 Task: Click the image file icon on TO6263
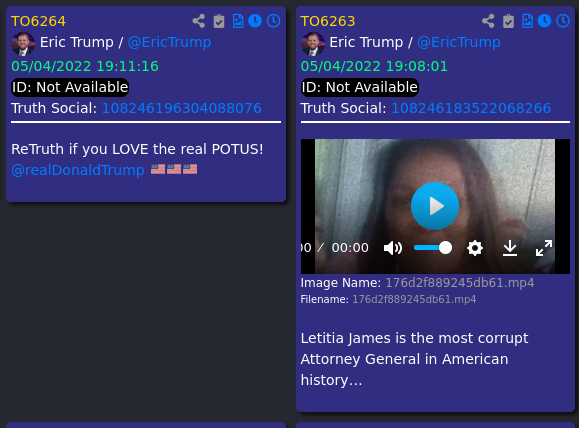coord(527,21)
